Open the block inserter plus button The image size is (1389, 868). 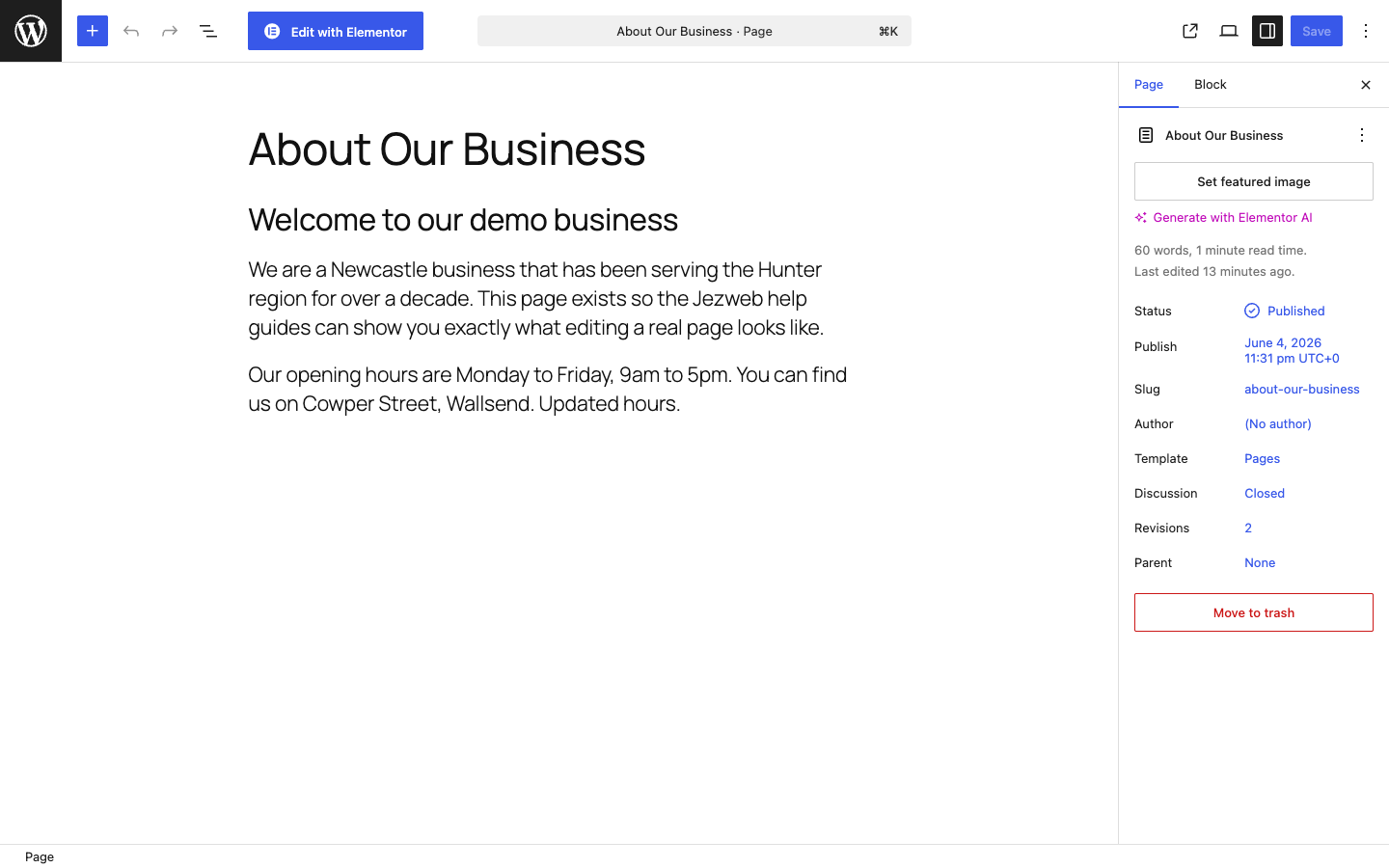coord(93,31)
